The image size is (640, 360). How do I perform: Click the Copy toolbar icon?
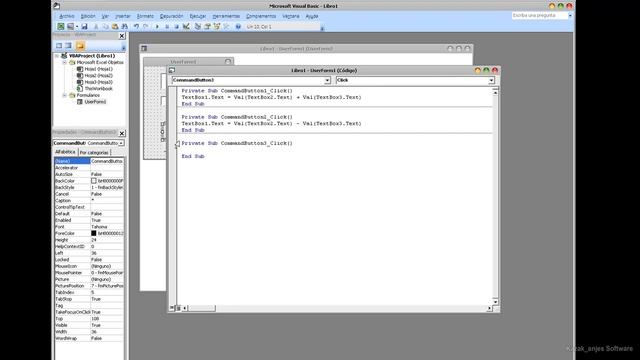point(105,27)
